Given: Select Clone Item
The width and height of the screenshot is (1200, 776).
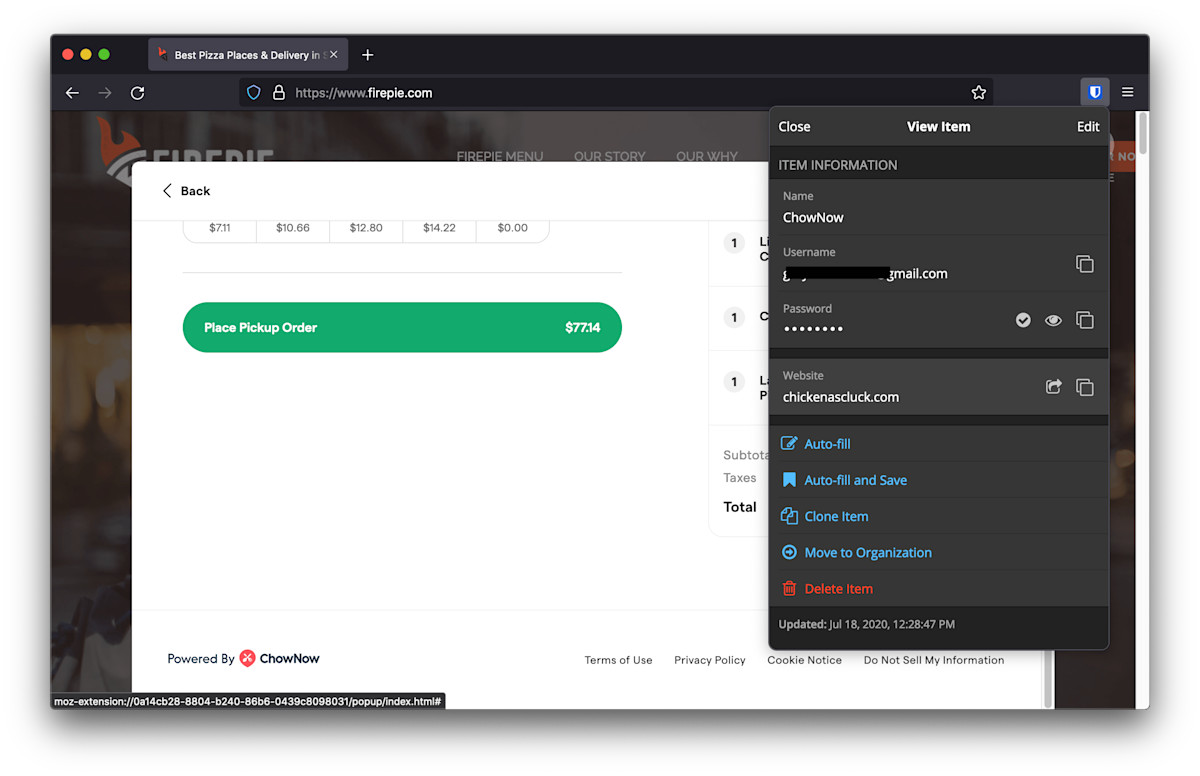Looking at the screenshot, I should click(836, 516).
